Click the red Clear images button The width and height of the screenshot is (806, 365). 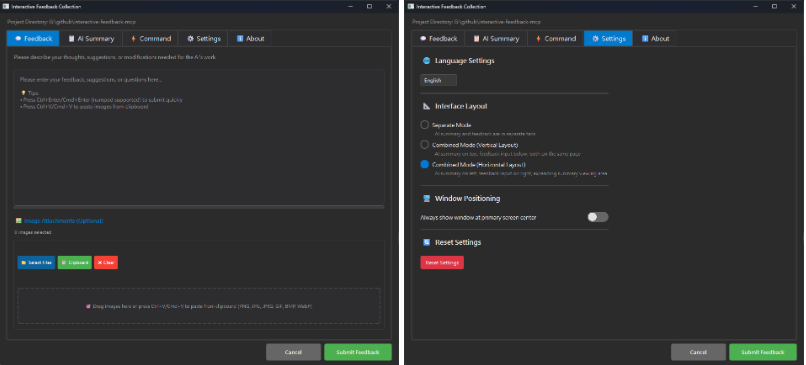point(106,263)
